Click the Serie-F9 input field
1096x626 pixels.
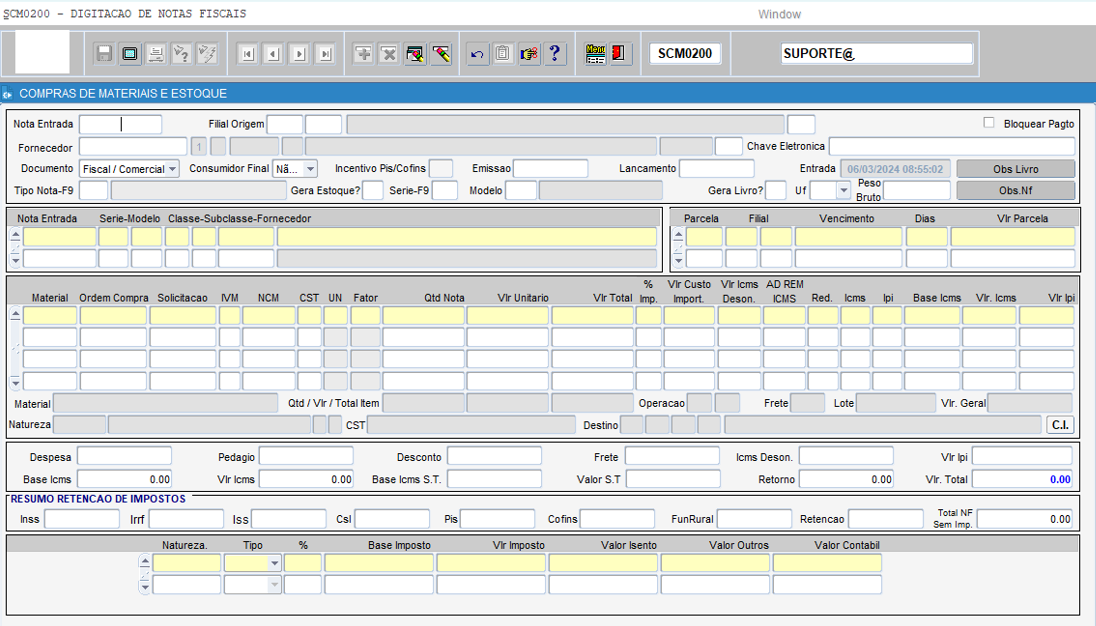pos(445,190)
